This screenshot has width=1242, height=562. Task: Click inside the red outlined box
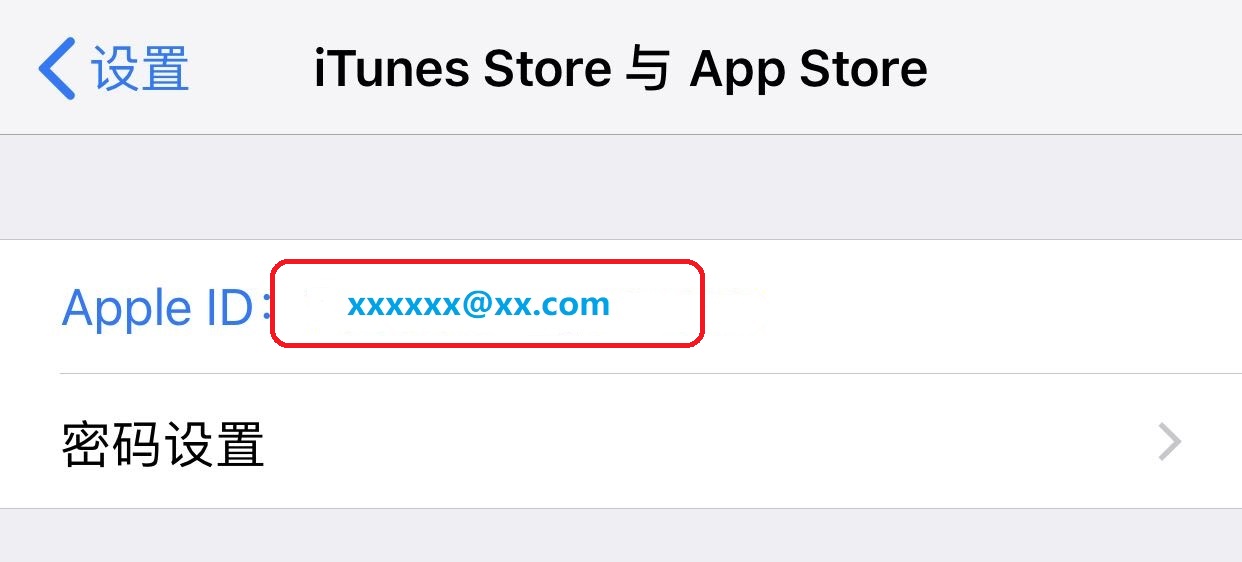(x=487, y=304)
